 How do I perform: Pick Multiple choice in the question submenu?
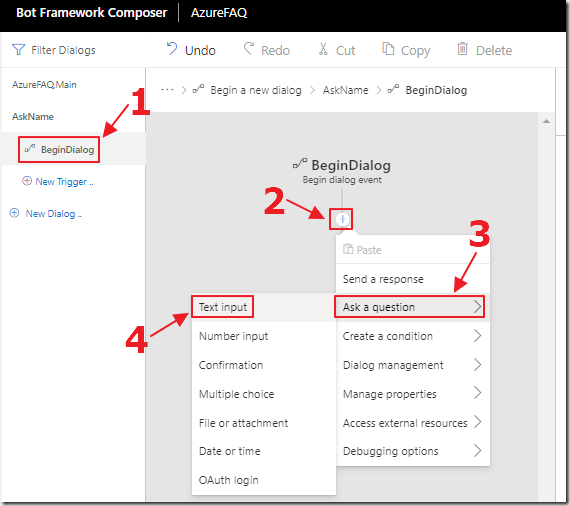264,394
